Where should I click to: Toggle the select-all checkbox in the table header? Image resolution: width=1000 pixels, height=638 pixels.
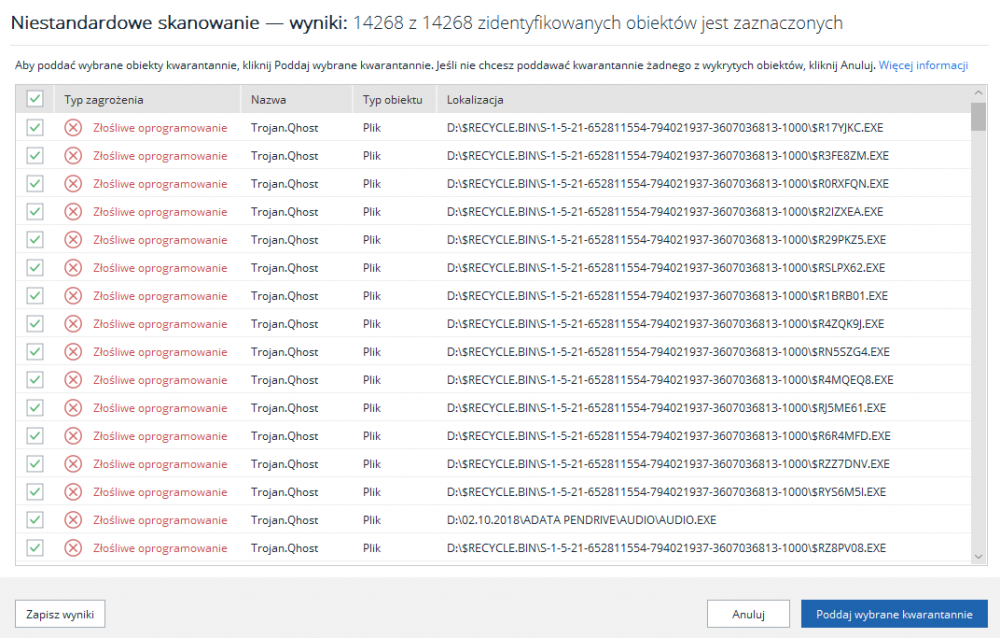pos(34,99)
